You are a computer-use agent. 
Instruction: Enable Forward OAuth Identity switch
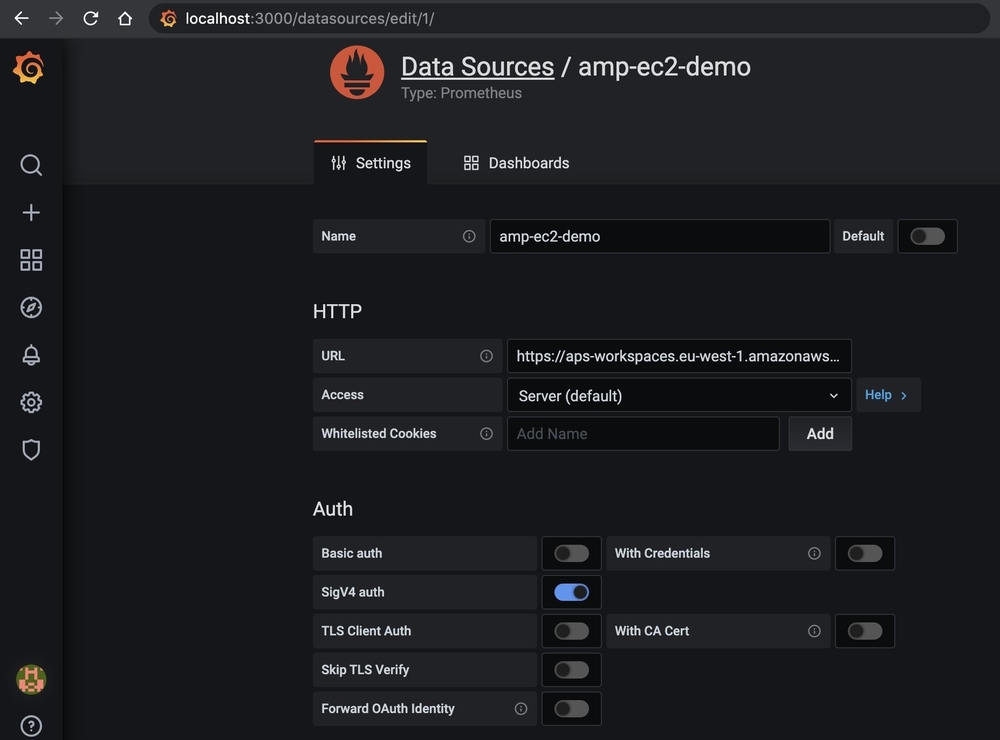(571, 709)
